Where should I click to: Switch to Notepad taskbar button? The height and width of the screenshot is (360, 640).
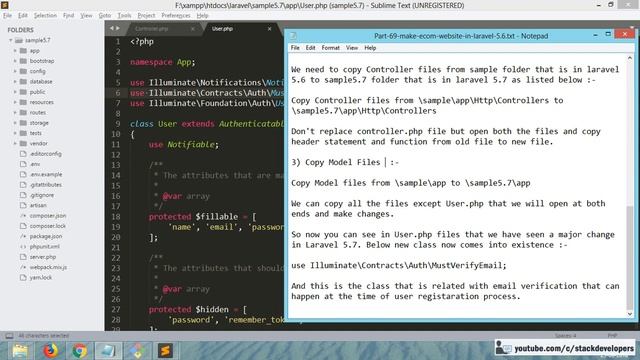pyautogui.click(x=108, y=351)
